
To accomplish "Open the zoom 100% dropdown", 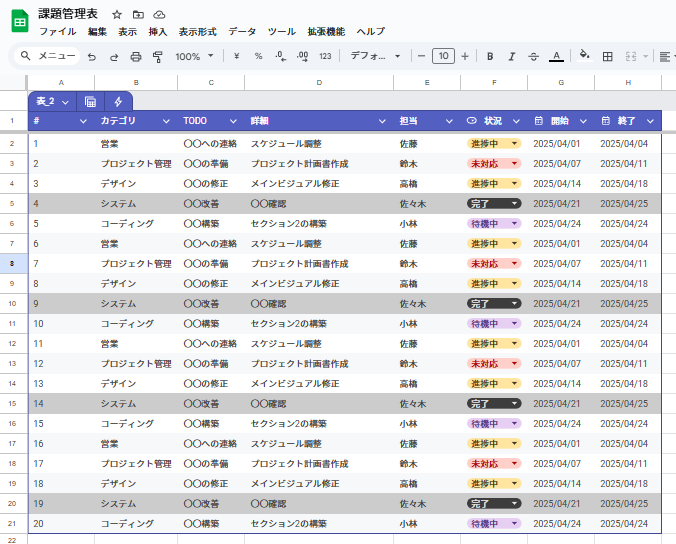I will 194,56.
